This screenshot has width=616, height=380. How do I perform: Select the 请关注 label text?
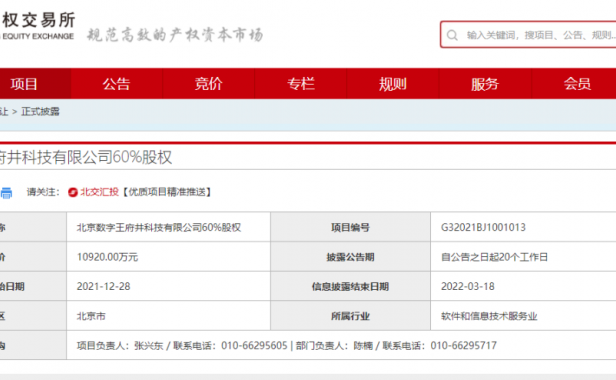(43, 192)
